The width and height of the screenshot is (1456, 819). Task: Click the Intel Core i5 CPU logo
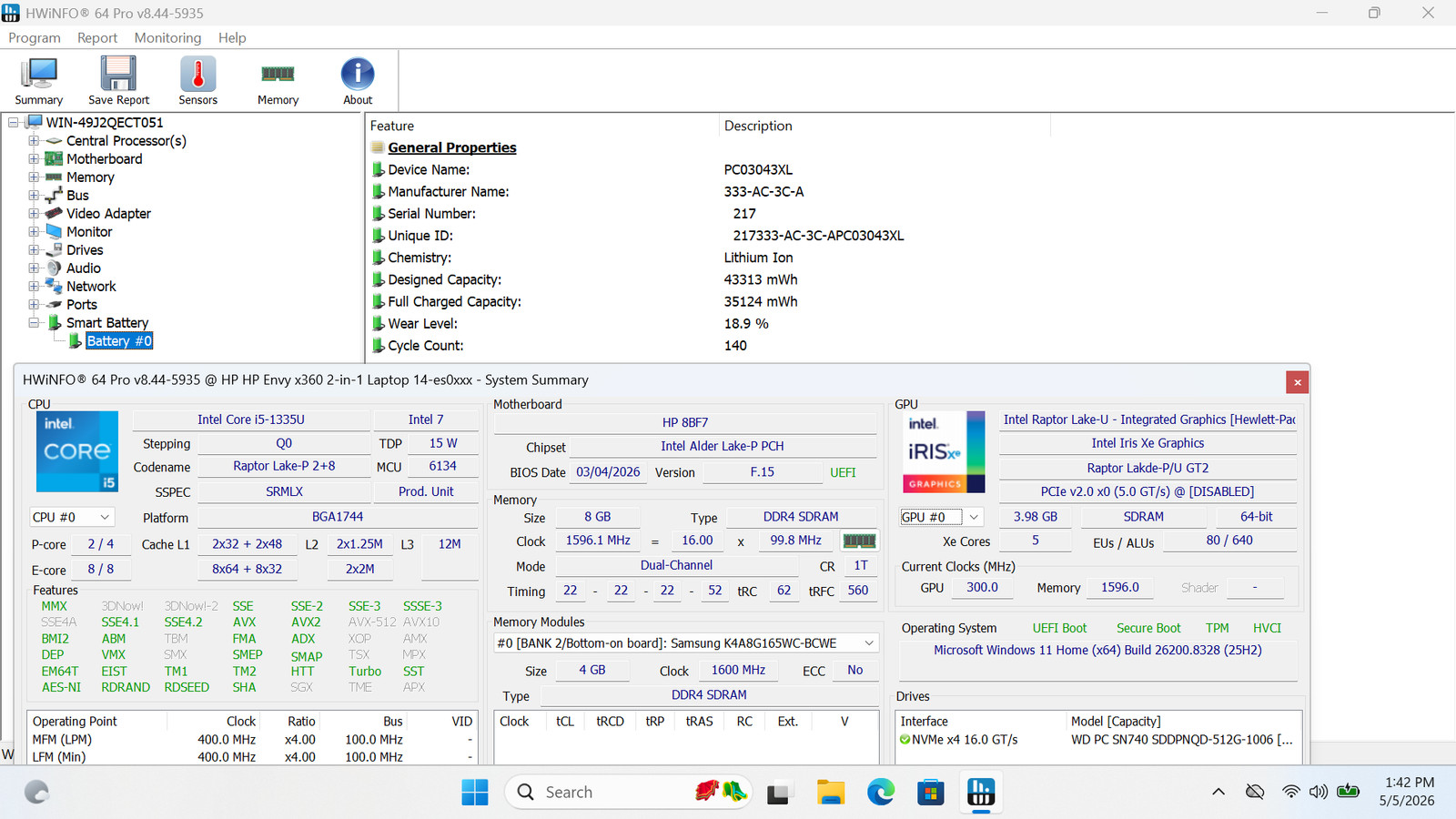click(77, 452)
